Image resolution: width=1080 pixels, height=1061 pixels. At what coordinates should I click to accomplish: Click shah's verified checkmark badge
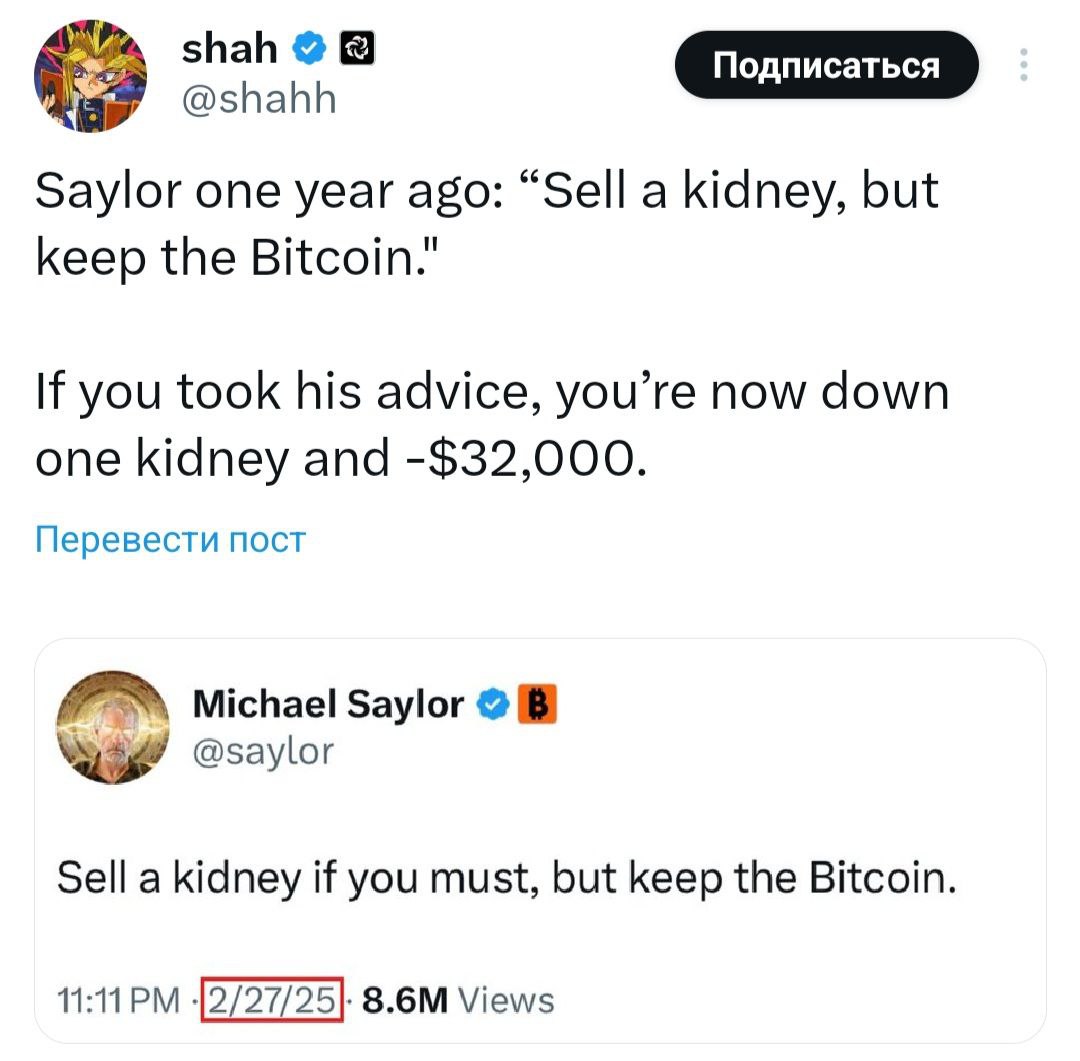coord(310,47)
